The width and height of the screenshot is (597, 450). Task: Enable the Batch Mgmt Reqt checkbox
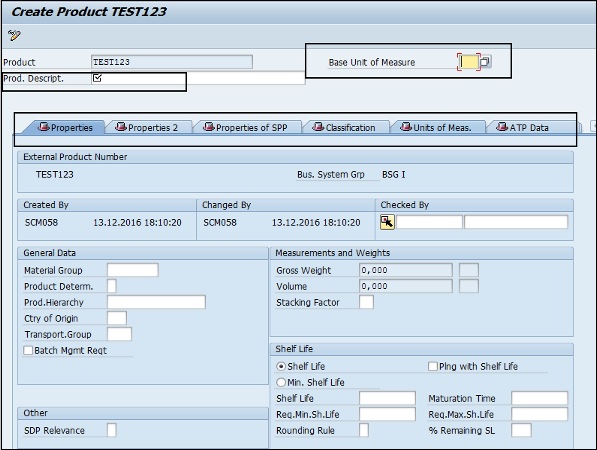tap(28, 350)
